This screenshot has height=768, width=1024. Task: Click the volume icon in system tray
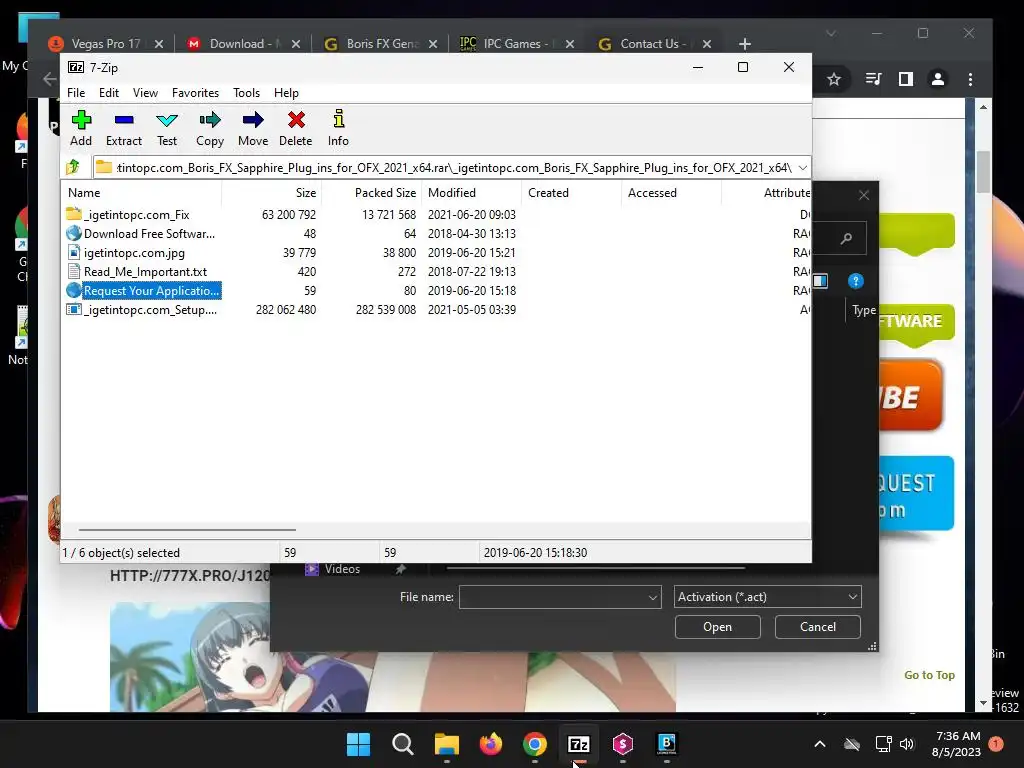(906, 744)
